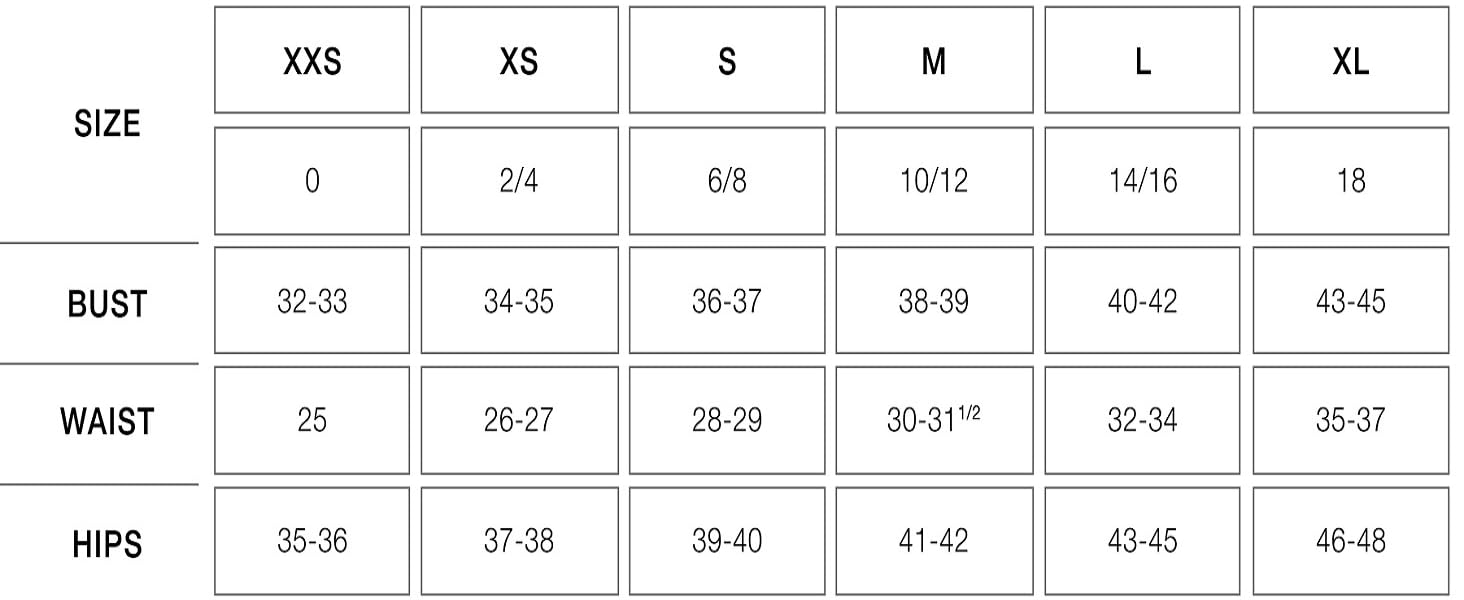Select waist measurement 30-31 1/2 cell
The height and width of the screenshot is (600, 1464).
934,420
